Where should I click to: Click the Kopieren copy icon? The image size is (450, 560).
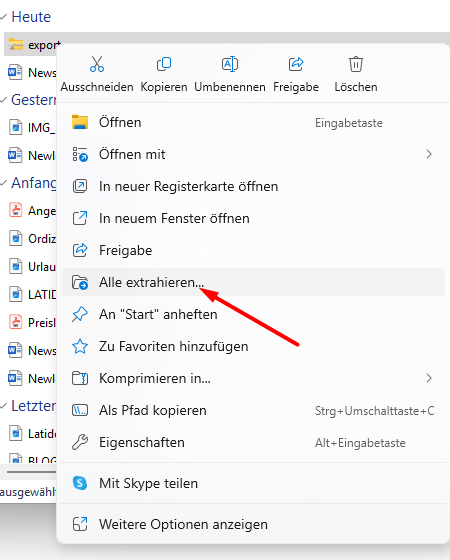point(164,64)
